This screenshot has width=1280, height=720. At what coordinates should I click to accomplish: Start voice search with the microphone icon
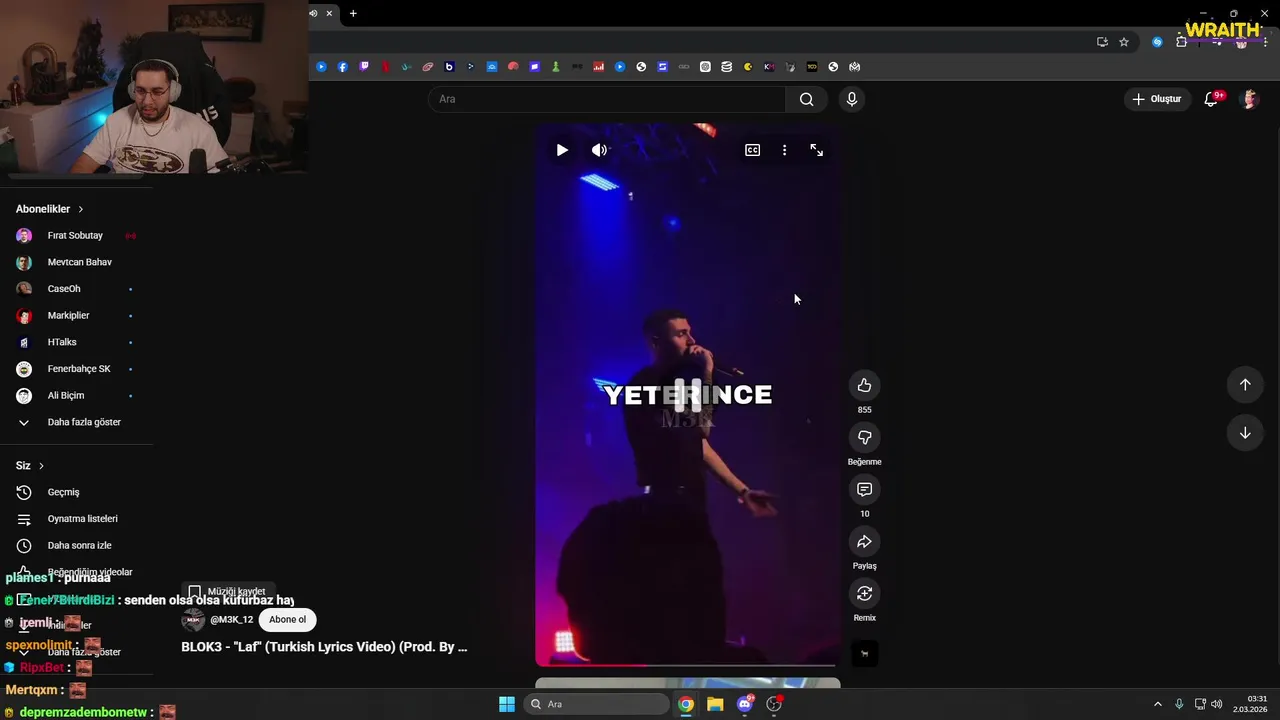coord(851,99)
